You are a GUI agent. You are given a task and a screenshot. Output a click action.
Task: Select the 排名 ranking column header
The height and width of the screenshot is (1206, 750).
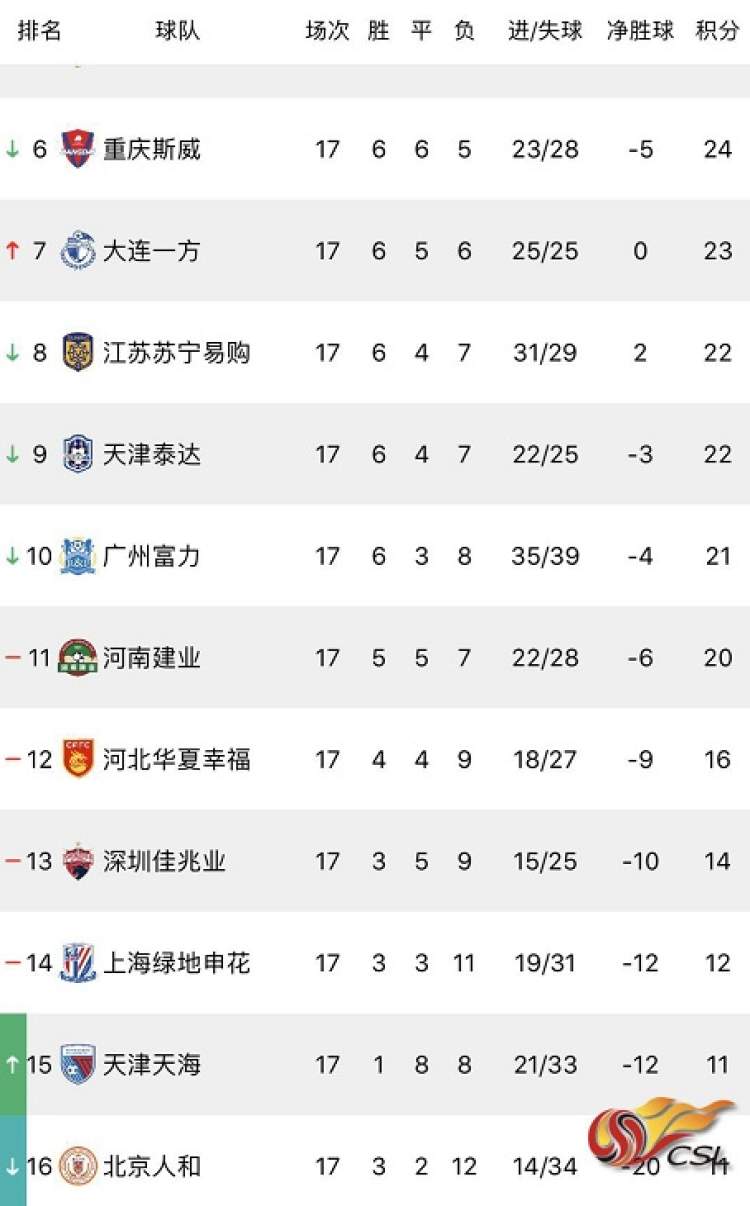40,31
